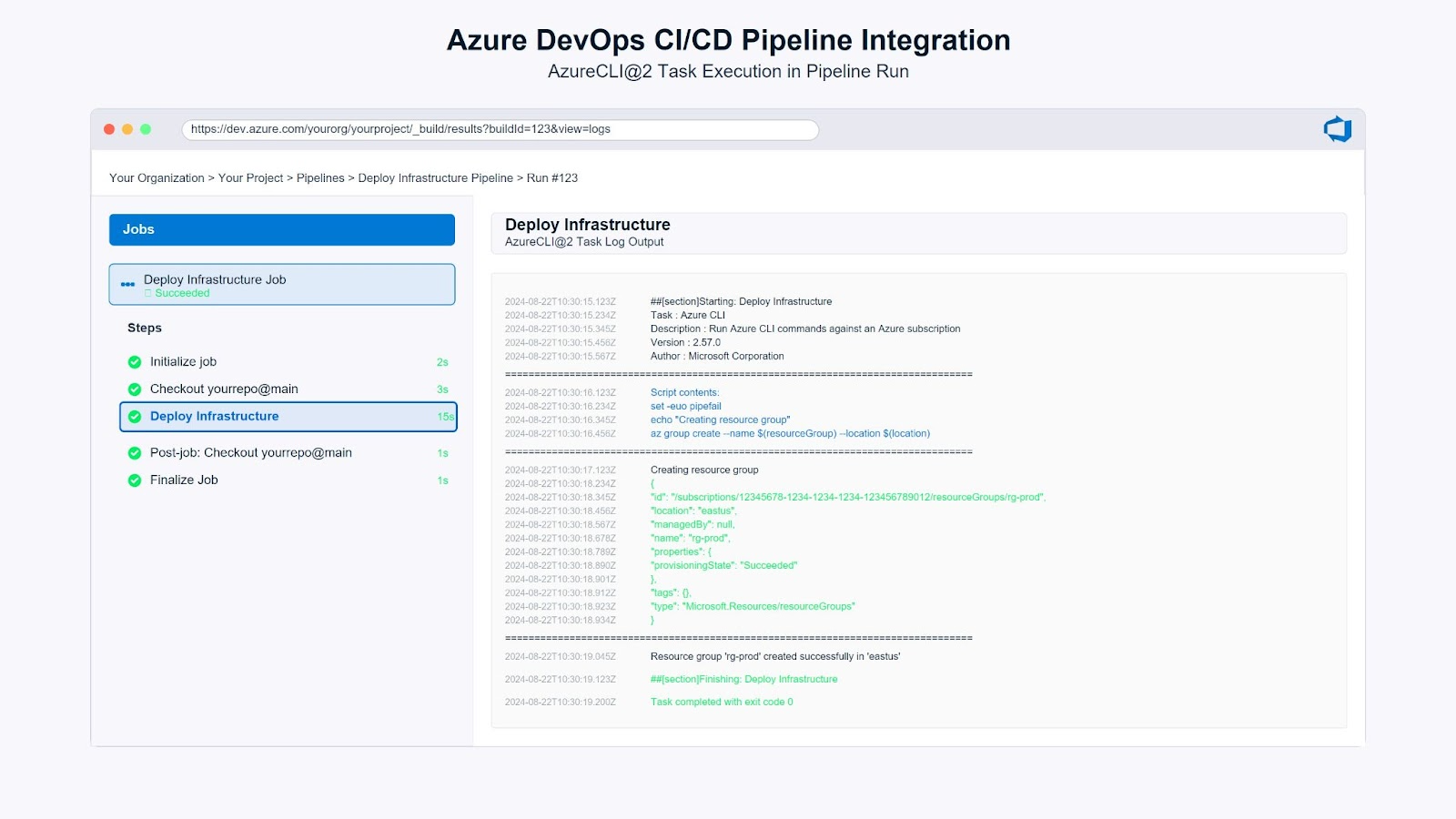Click inside the browser address bar

point(500,129)
